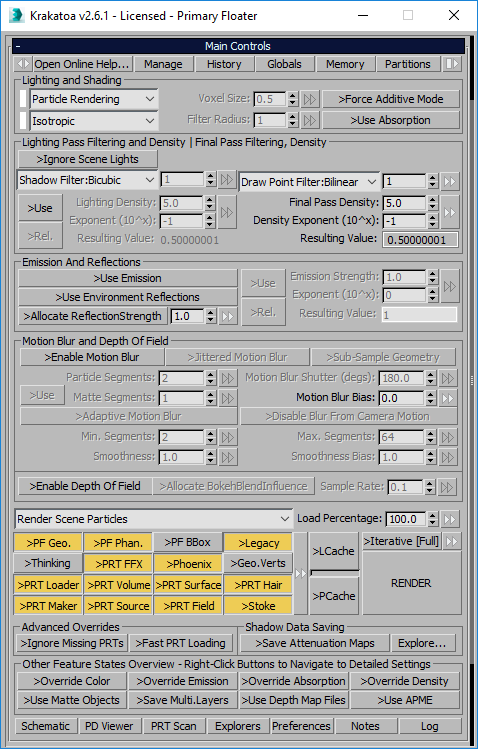Click the Final Pass Density value field
The image size is (478, 749).
click(x=404, y=203)
